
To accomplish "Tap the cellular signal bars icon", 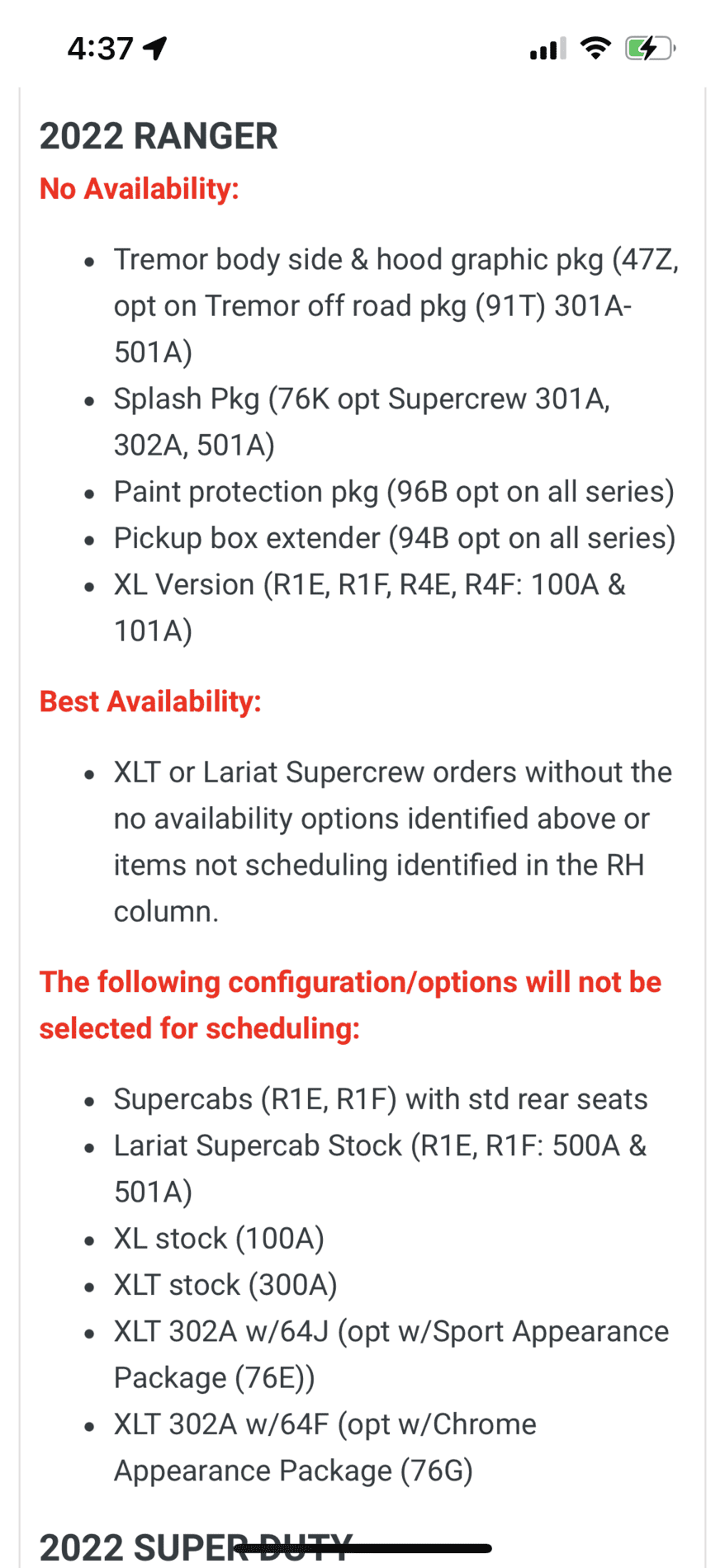I will (547, 49).
